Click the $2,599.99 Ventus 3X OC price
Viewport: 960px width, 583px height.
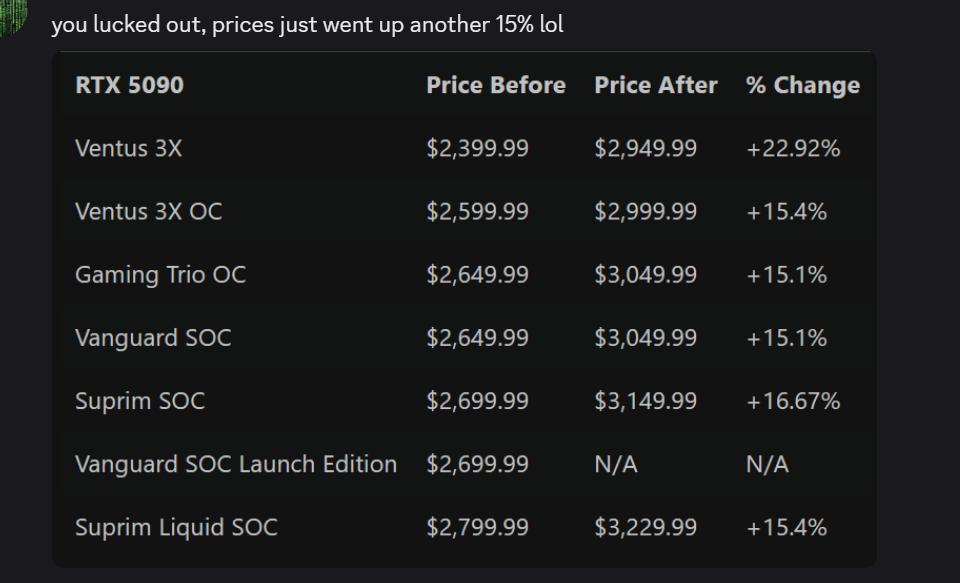pos(477,212)
